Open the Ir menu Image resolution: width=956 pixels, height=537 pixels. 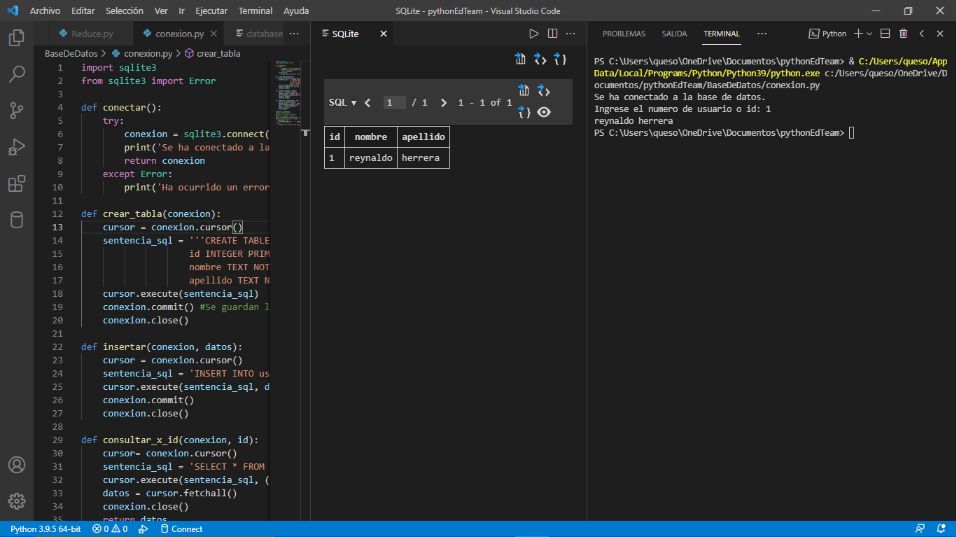pos(182,11)
